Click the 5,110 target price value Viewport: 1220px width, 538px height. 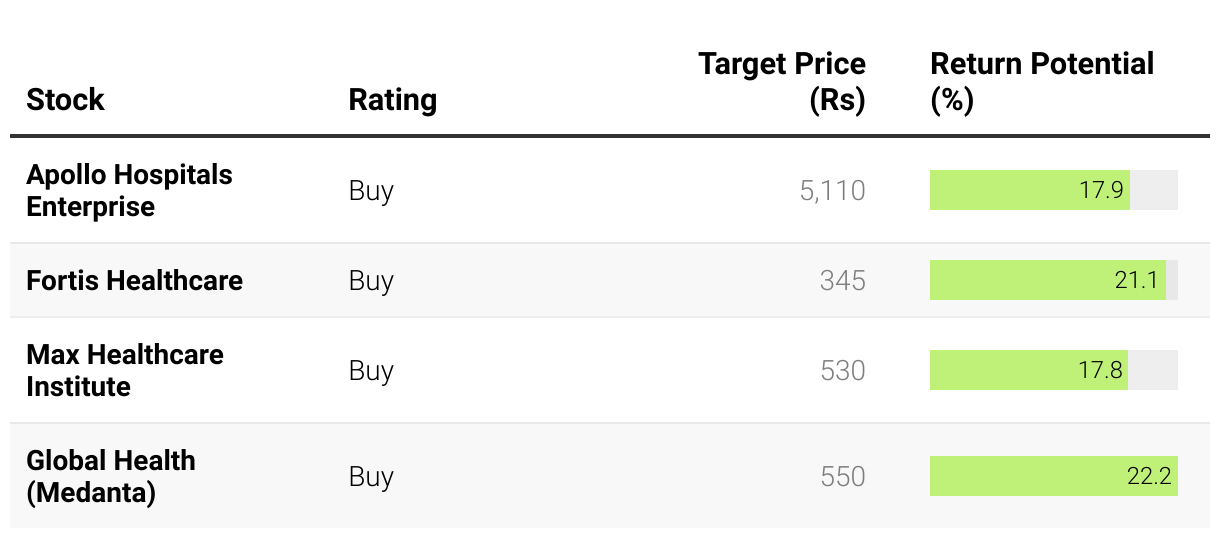point(833,190)
